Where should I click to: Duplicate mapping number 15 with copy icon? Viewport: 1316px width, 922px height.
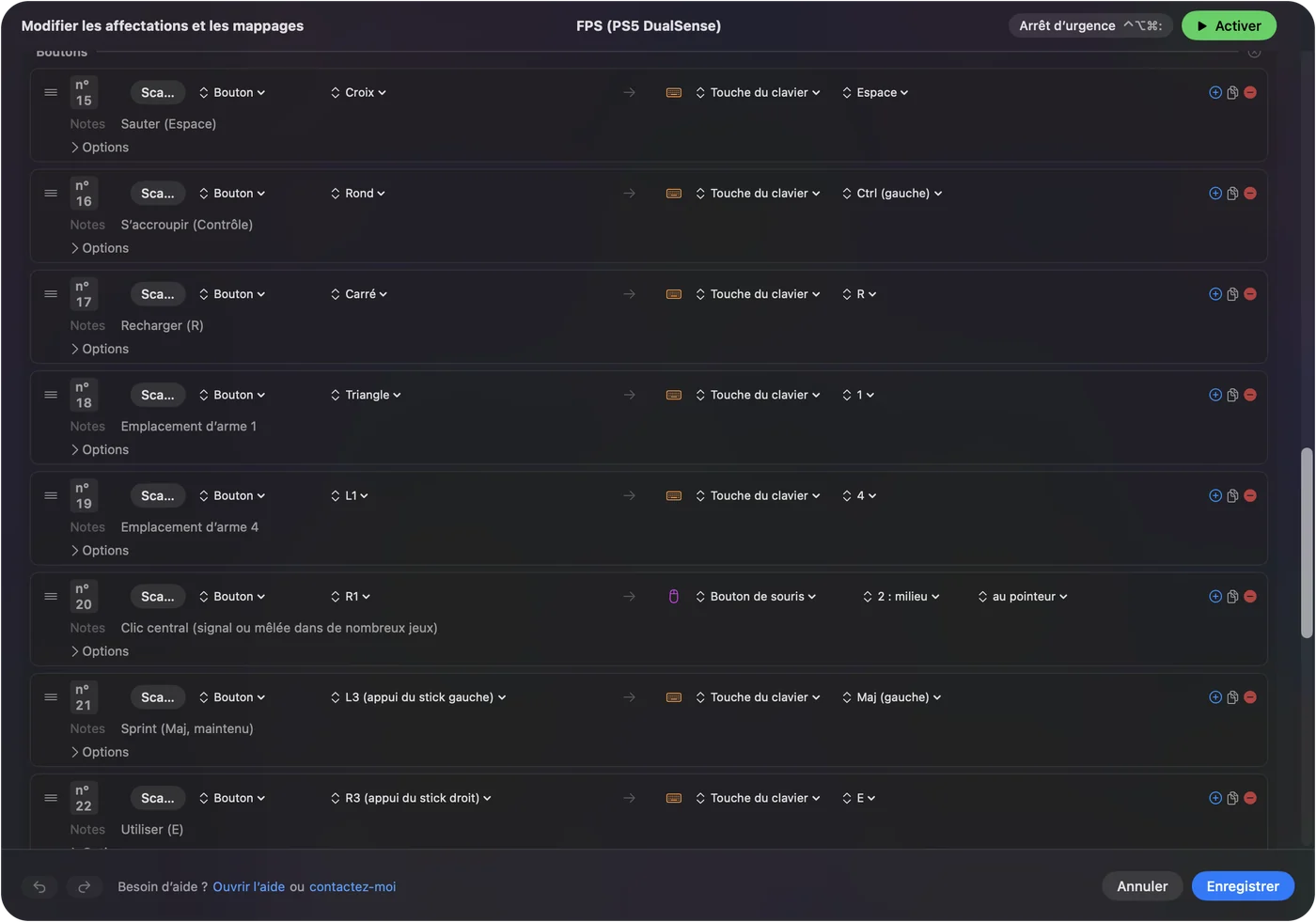(x=1232, y=92)
